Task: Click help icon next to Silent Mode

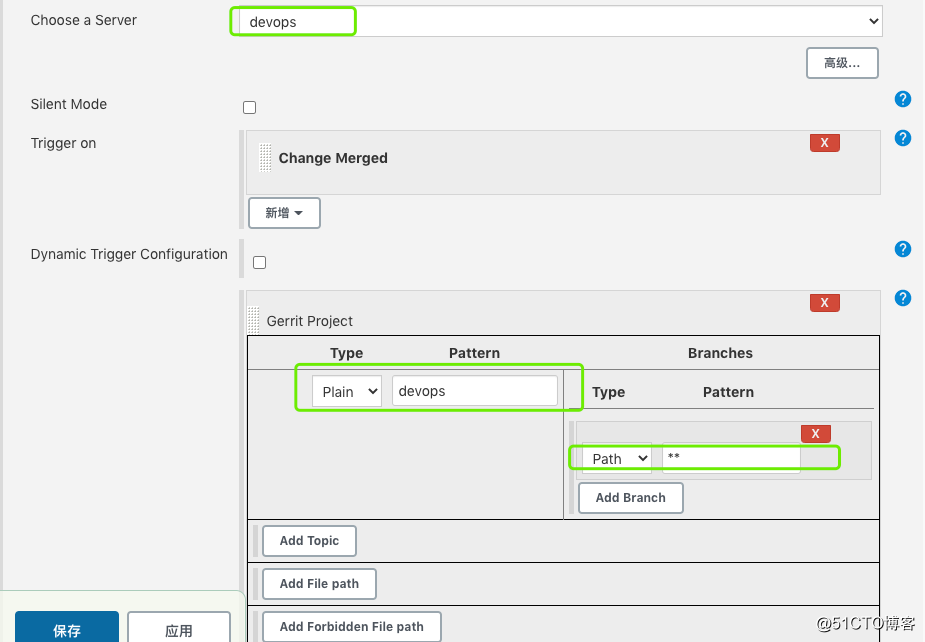Action: point(903,99)
